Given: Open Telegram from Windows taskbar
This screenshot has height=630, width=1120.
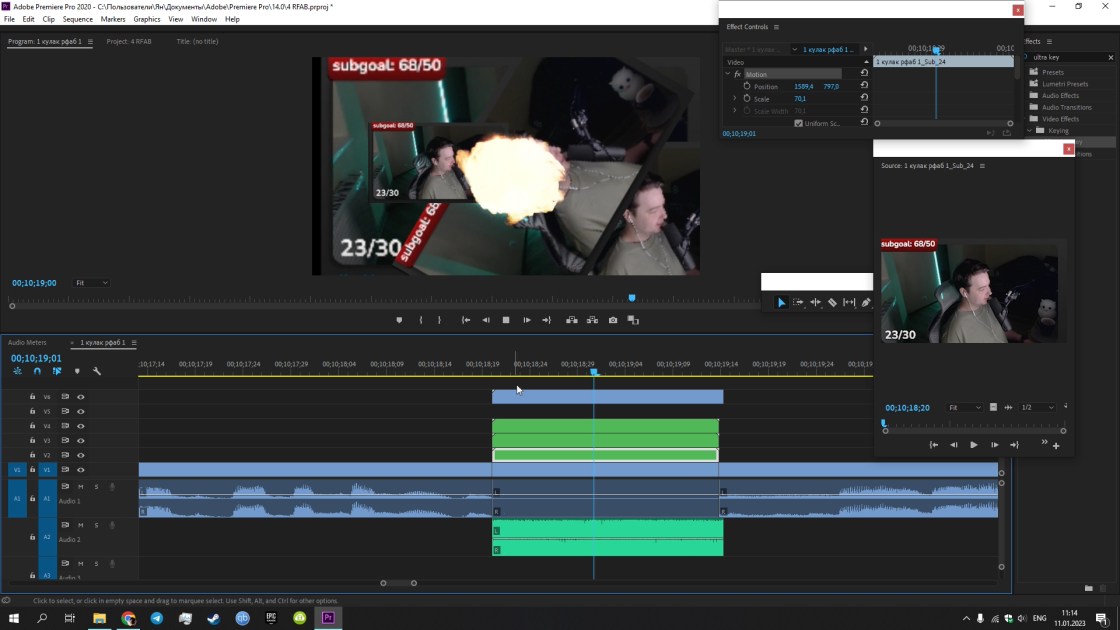Looking at the screenshot, I should 156,618.
